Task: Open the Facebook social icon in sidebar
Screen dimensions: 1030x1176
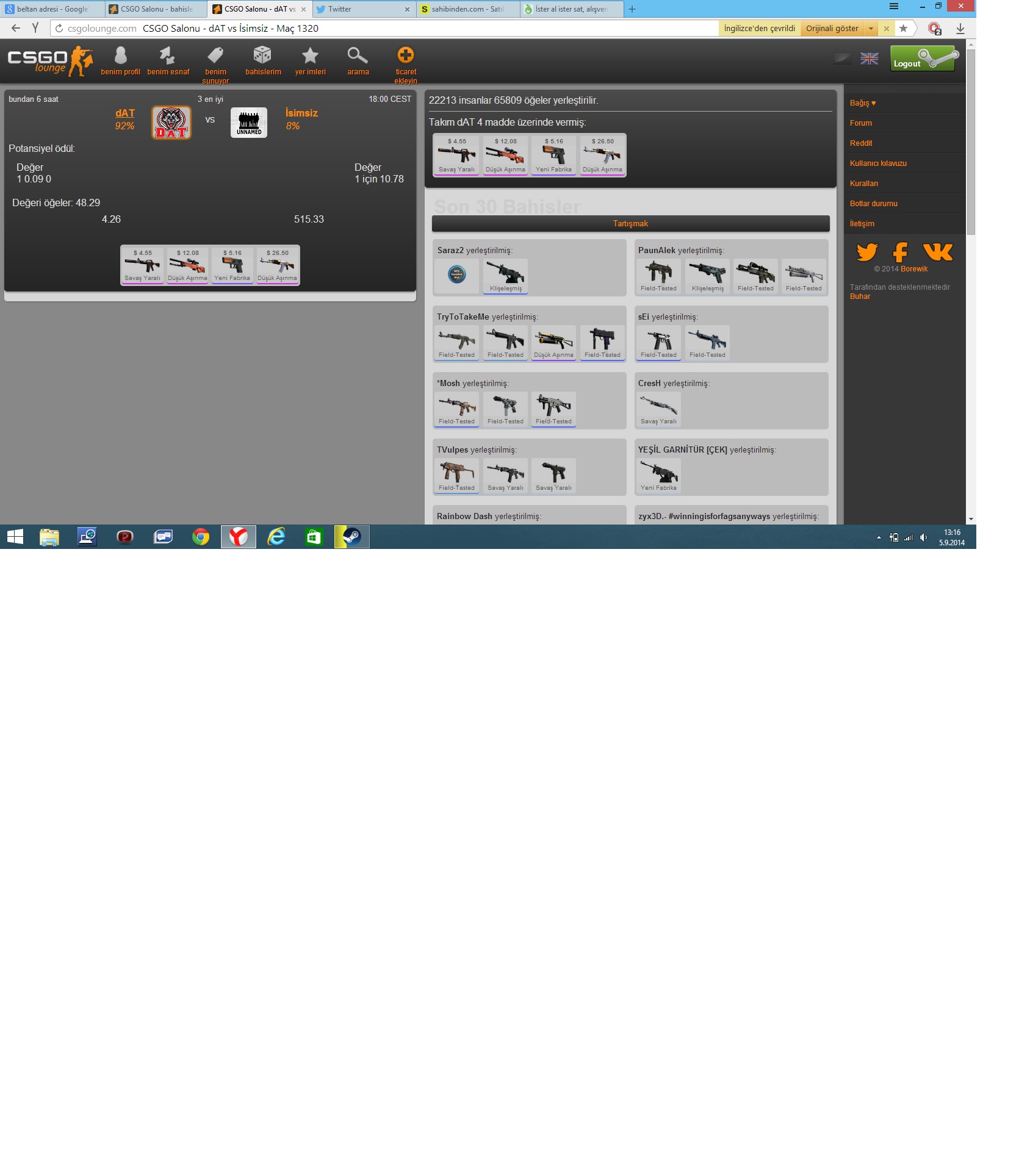Action: point(900,251)
